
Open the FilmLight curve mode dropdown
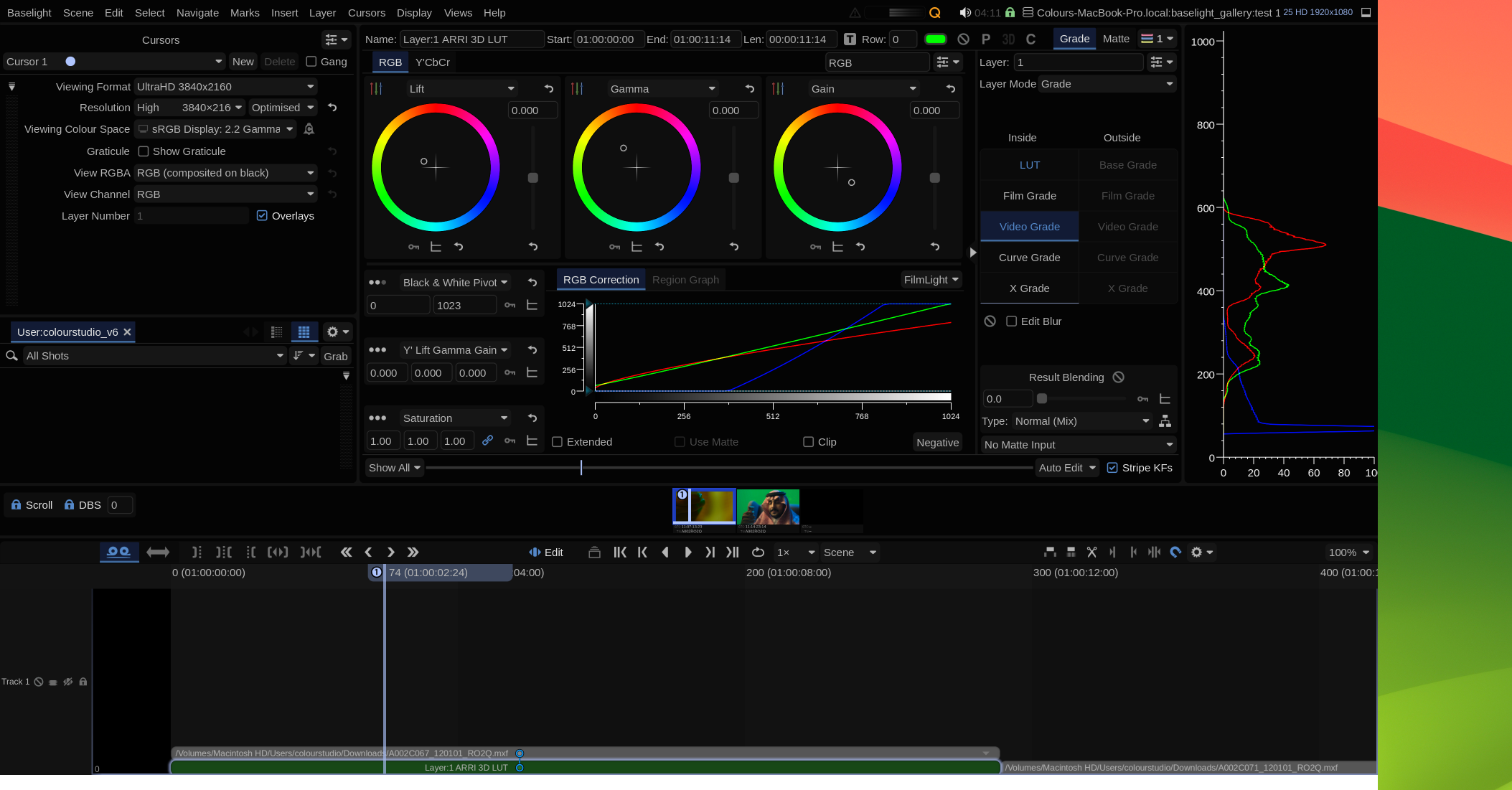tap(931, 280)
